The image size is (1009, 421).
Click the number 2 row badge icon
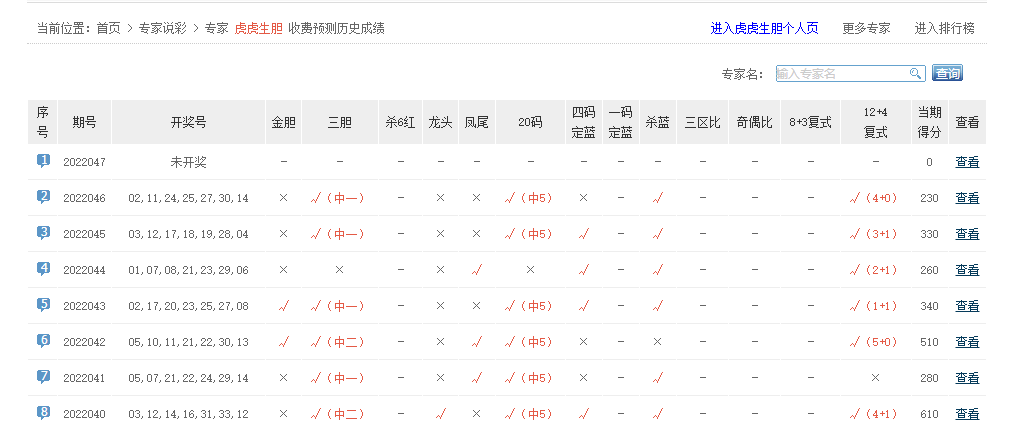point(43,197)
